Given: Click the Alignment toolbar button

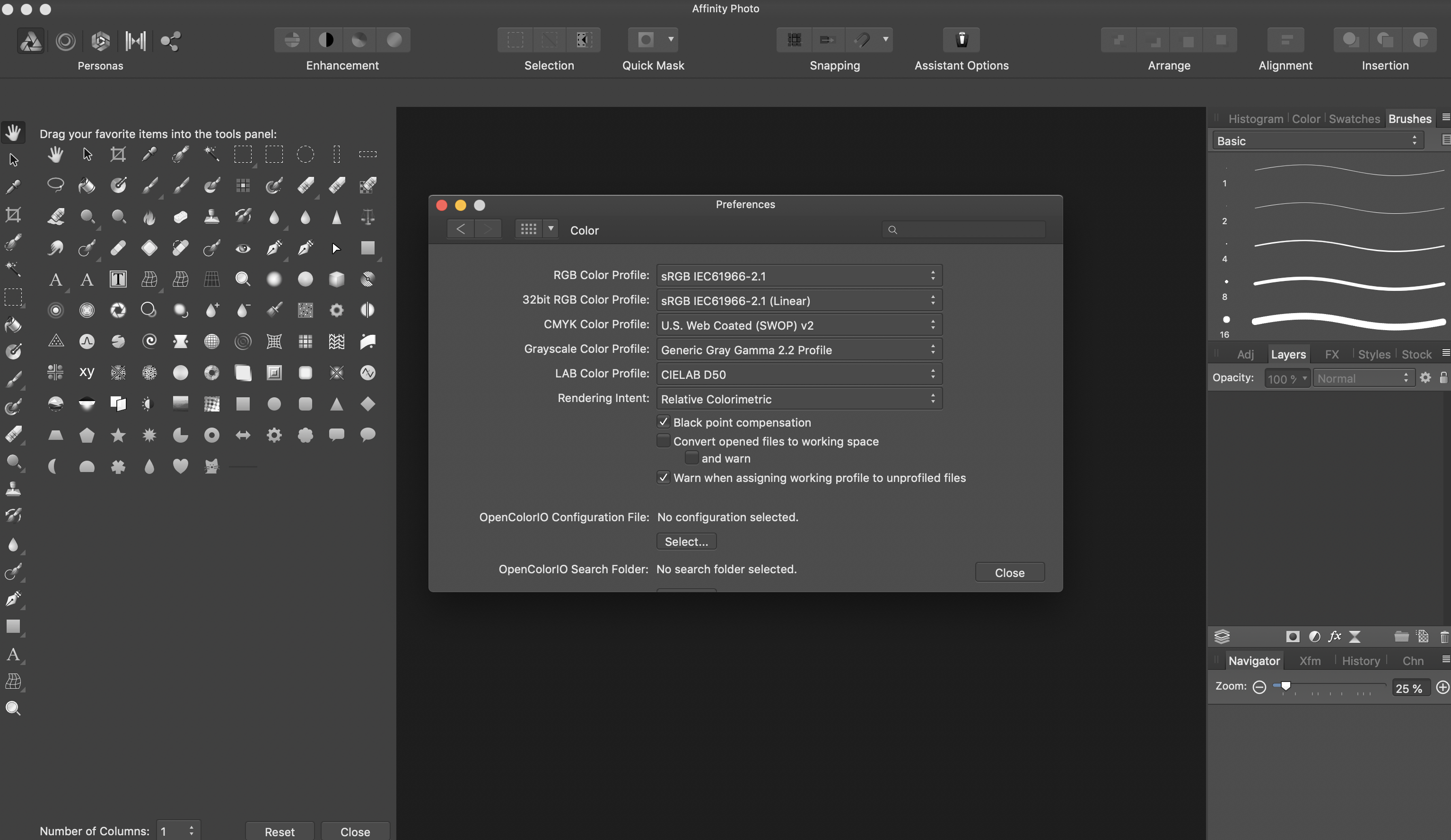Looking at the screenshot, I should tap(1285, 40).
